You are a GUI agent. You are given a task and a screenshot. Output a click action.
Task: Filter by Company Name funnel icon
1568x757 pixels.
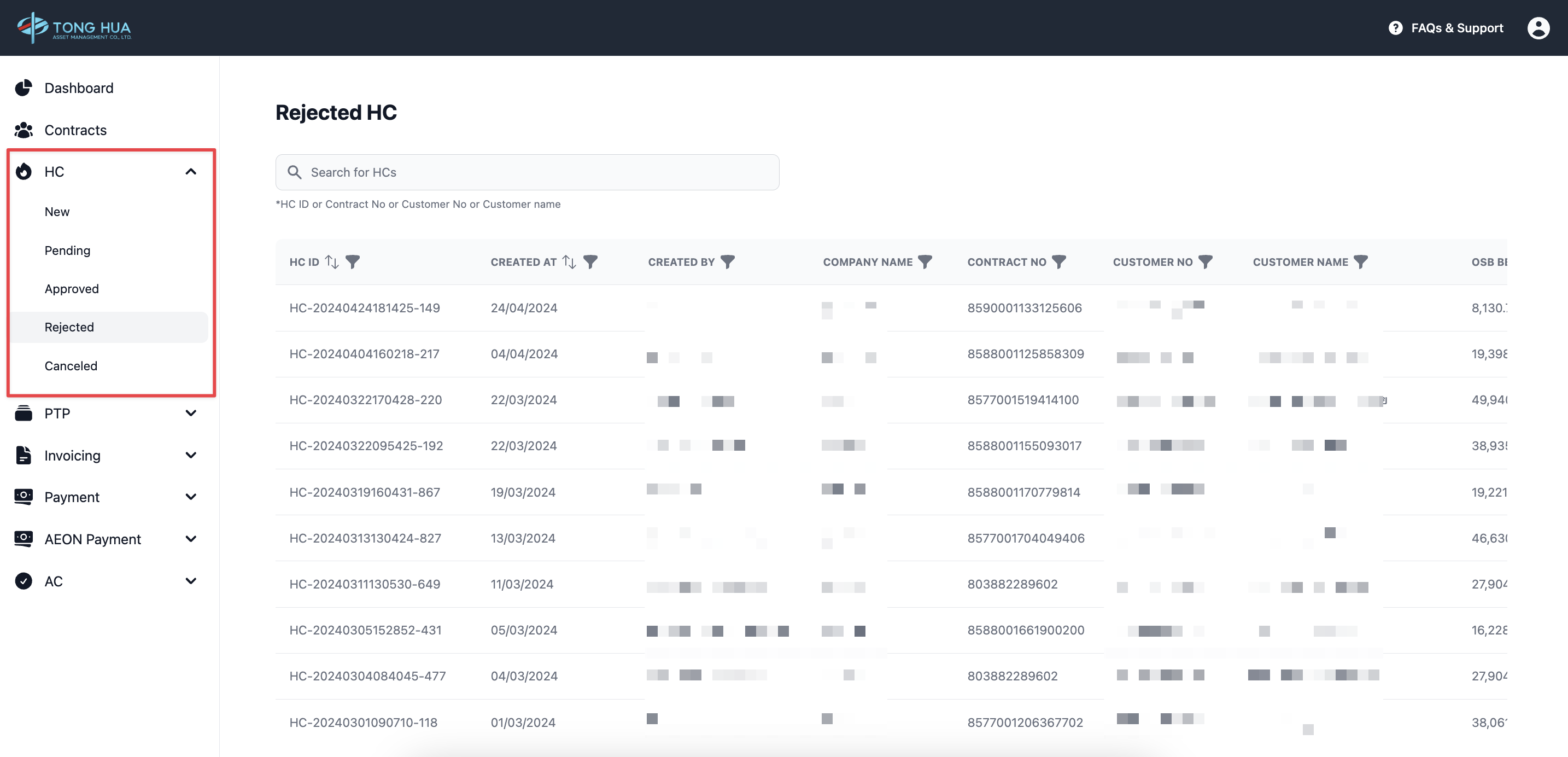[925, 262]
